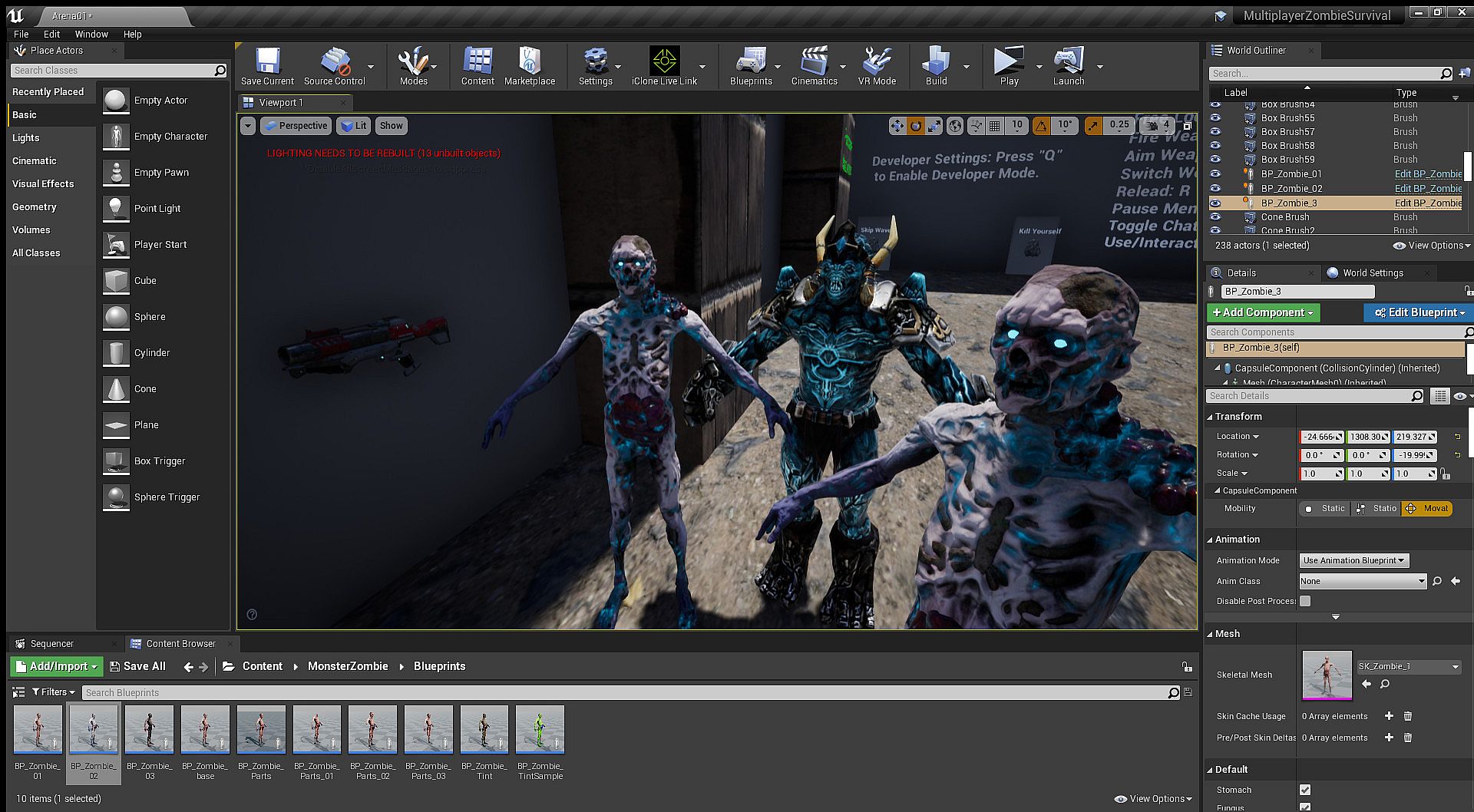This screenshot has height=812, width=1474.
Task: Uncheck the Stomach checkbox
Action: [1305, 790]
